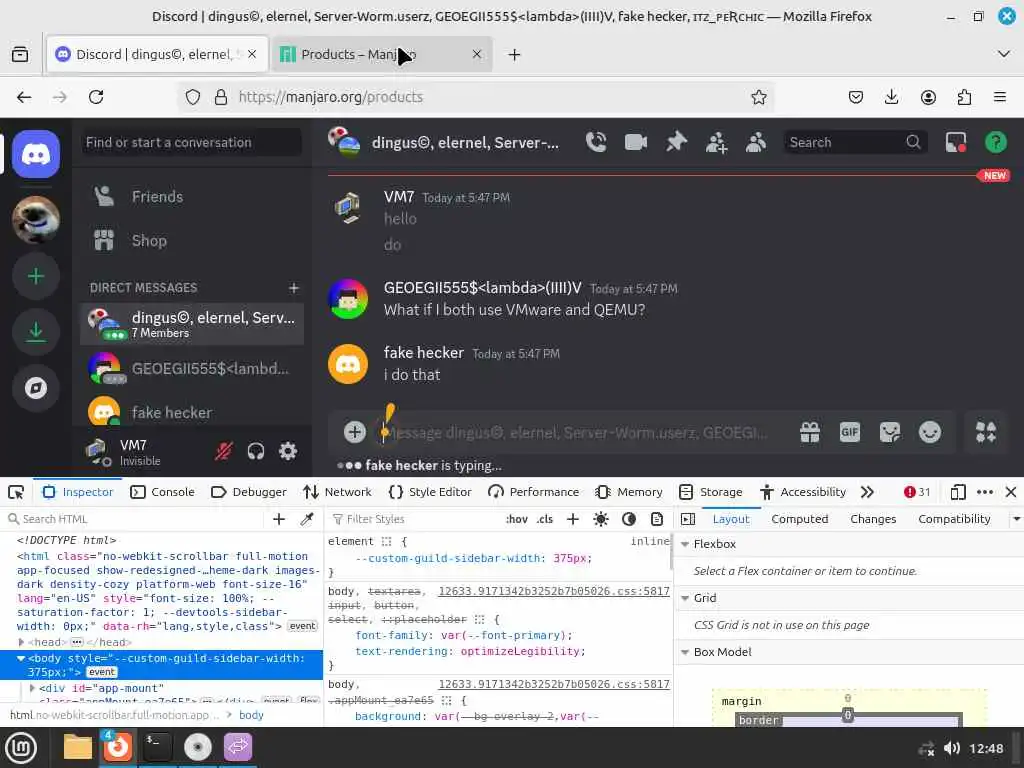Toggle the three-pane inspector icon
This screenshot has width=1024, height=768.
pos(688,519)
